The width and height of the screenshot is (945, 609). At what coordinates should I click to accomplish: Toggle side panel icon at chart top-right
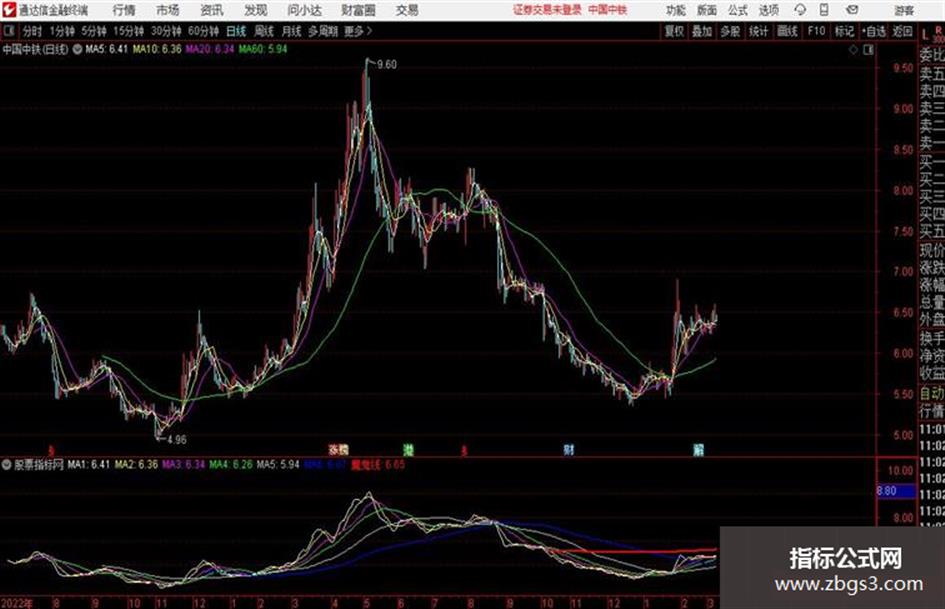(x=868, y=50)
